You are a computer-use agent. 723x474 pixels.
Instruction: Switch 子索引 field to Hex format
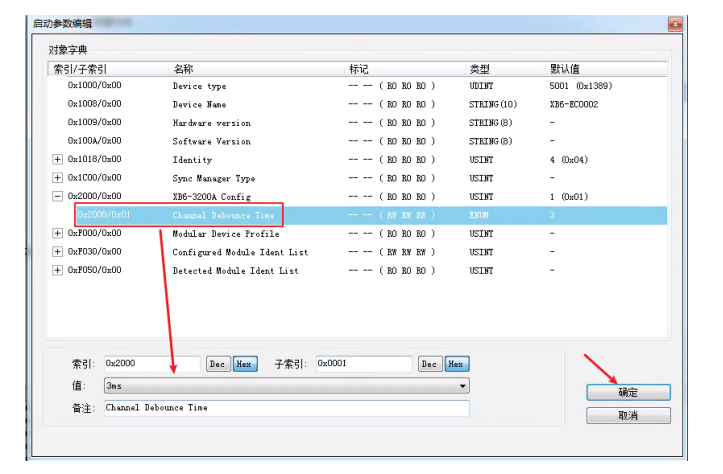456,364
